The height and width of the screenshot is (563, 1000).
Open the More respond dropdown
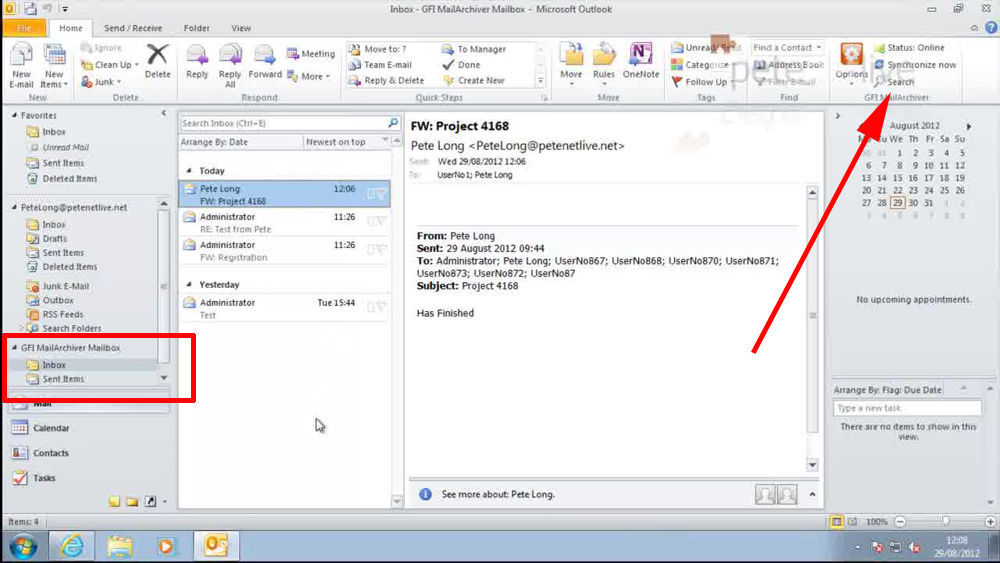[309, 76]
